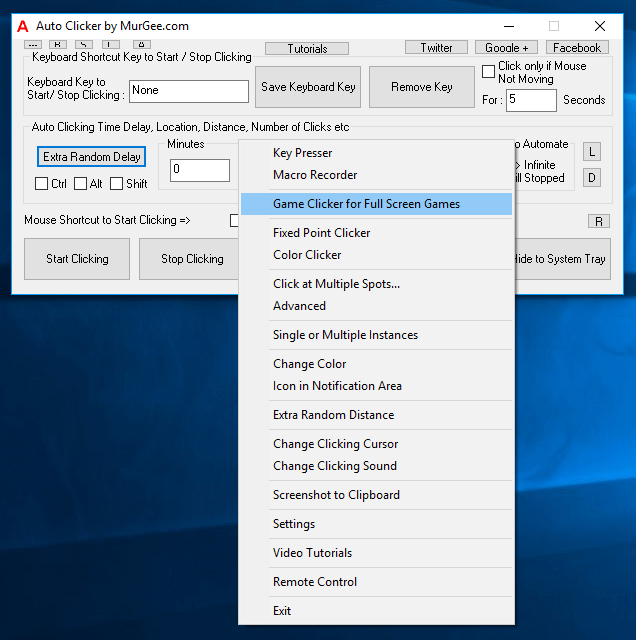Click the Extra Random Delay button

click(91, 157)
